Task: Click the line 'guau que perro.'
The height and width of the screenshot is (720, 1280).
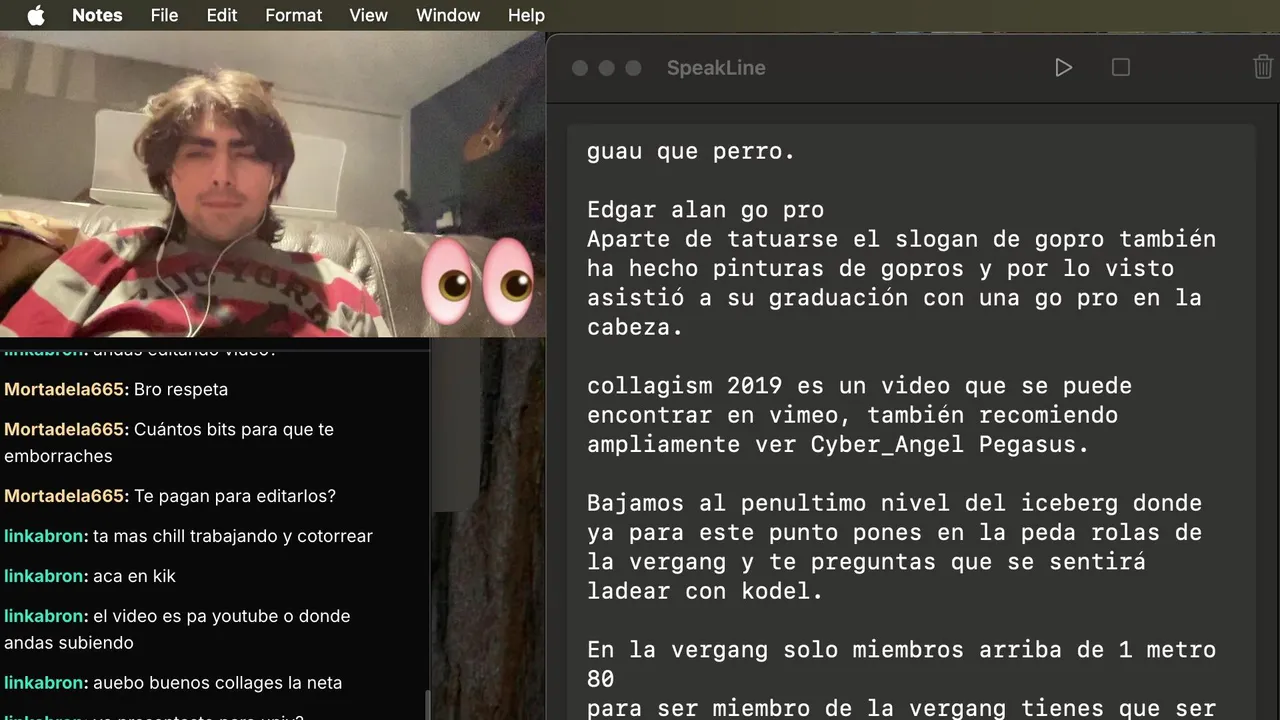Action: click(691, 152)
